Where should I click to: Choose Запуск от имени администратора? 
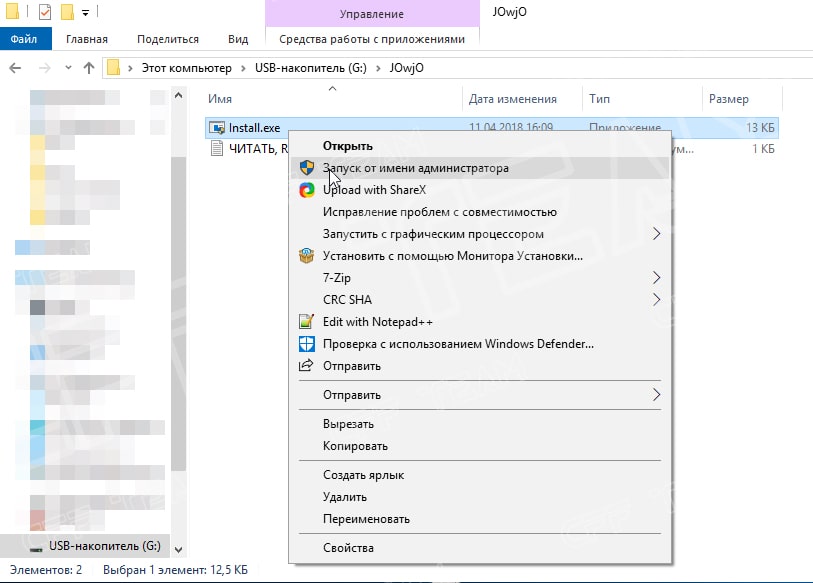[480, 168]
